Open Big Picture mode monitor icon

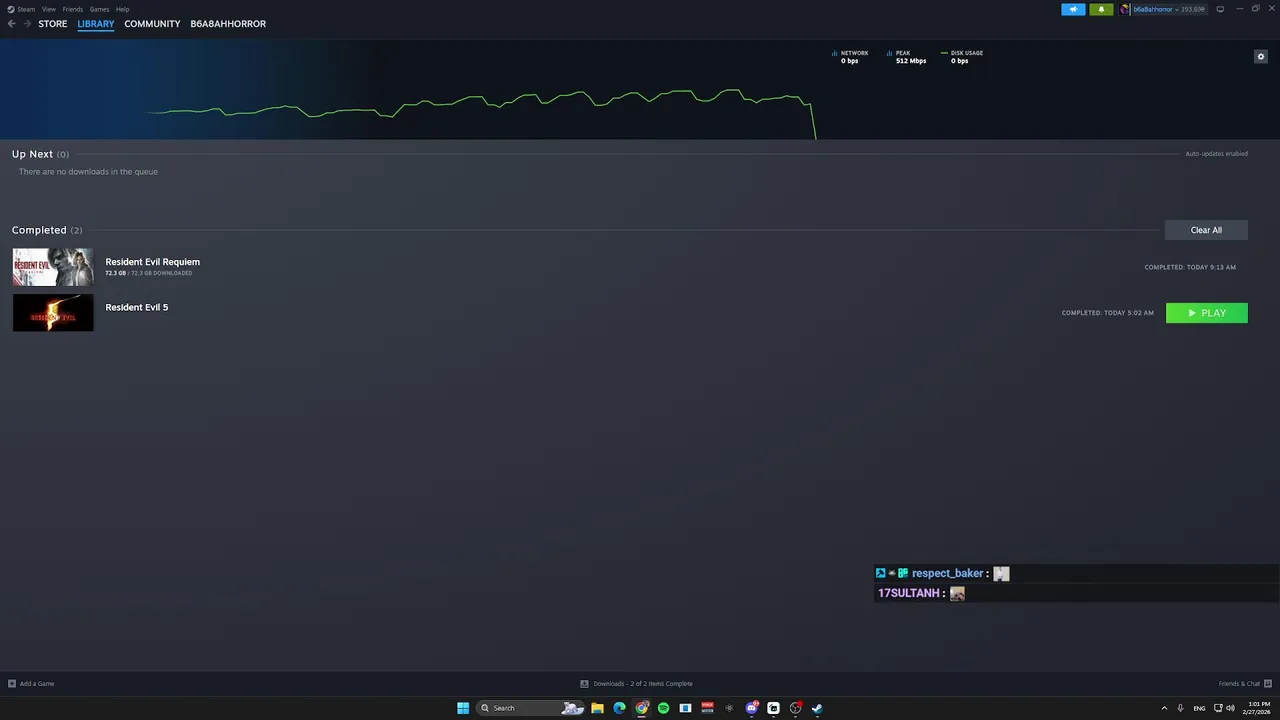click(x=1220, y=9)
